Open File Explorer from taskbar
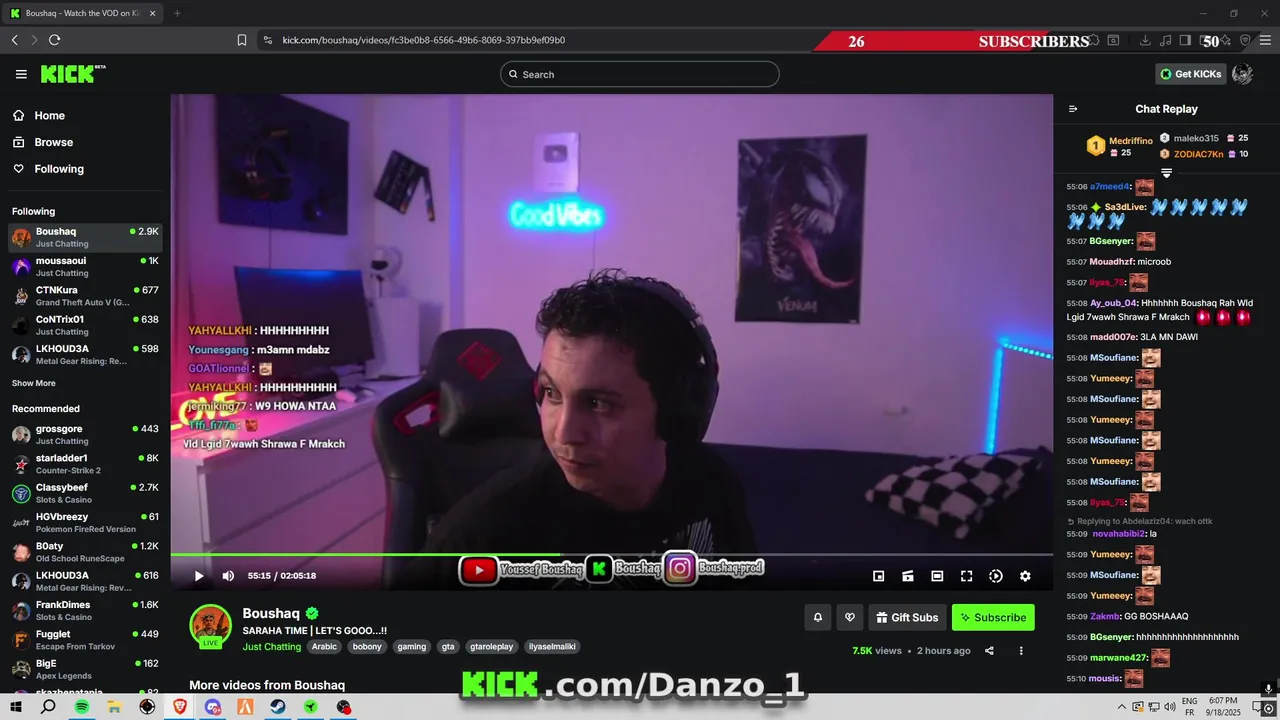The image size is (1280, 720). click(114, 707)
